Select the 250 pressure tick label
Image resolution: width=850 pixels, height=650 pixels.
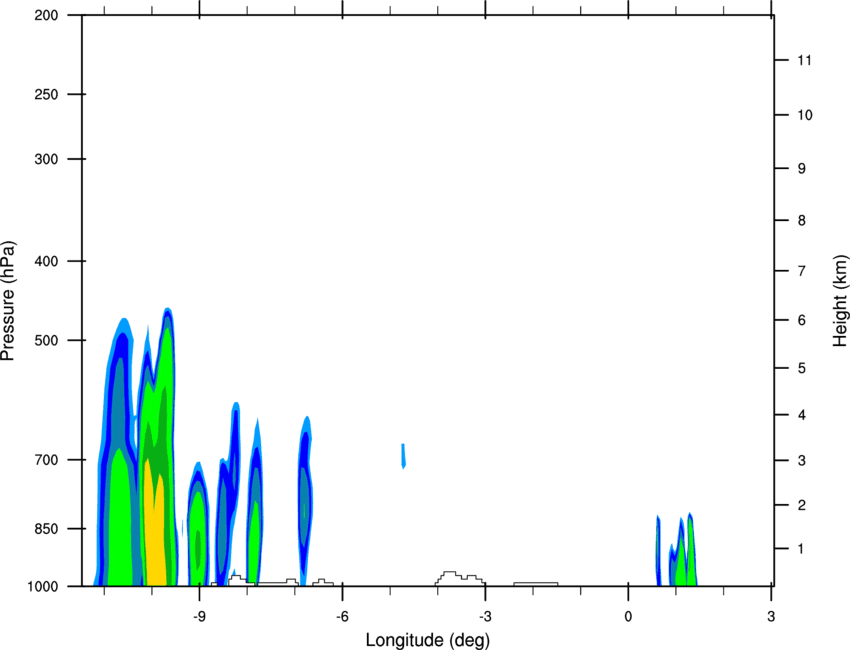46,94
